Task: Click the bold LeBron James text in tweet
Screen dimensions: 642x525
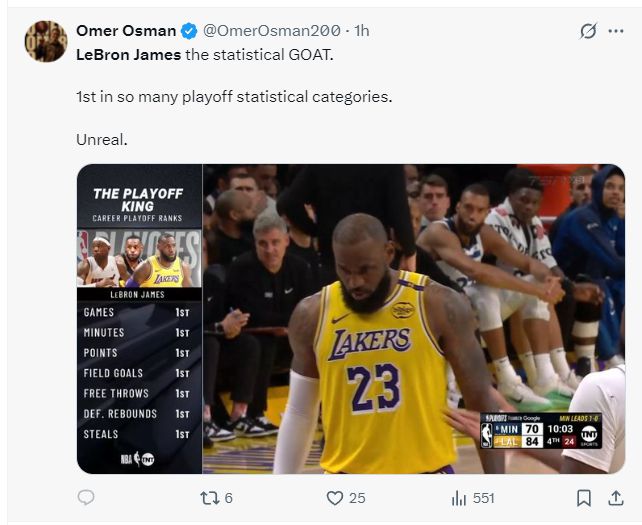Action: (129, 54)
